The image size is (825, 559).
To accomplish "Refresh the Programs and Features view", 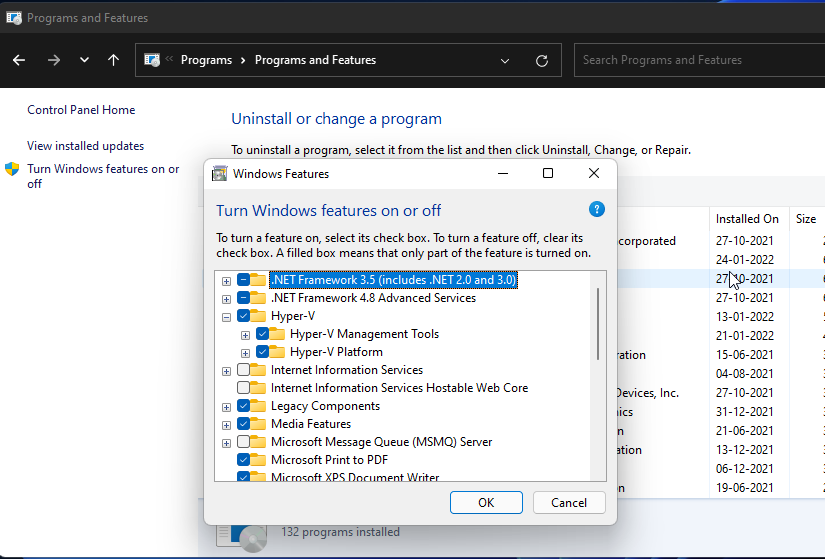I will point(542,60).
